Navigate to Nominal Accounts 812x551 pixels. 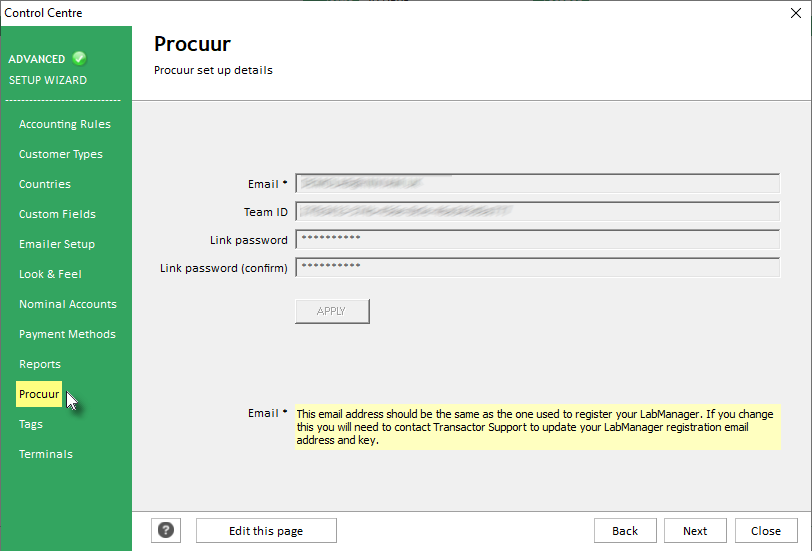pyautogui.click(x=68, y=304)
